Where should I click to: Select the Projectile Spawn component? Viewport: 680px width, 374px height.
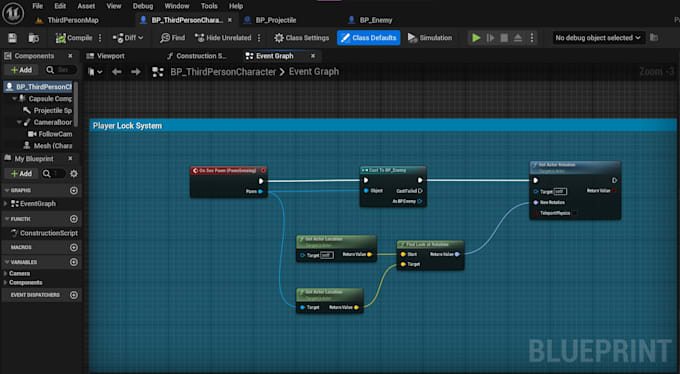pos(48,111)
